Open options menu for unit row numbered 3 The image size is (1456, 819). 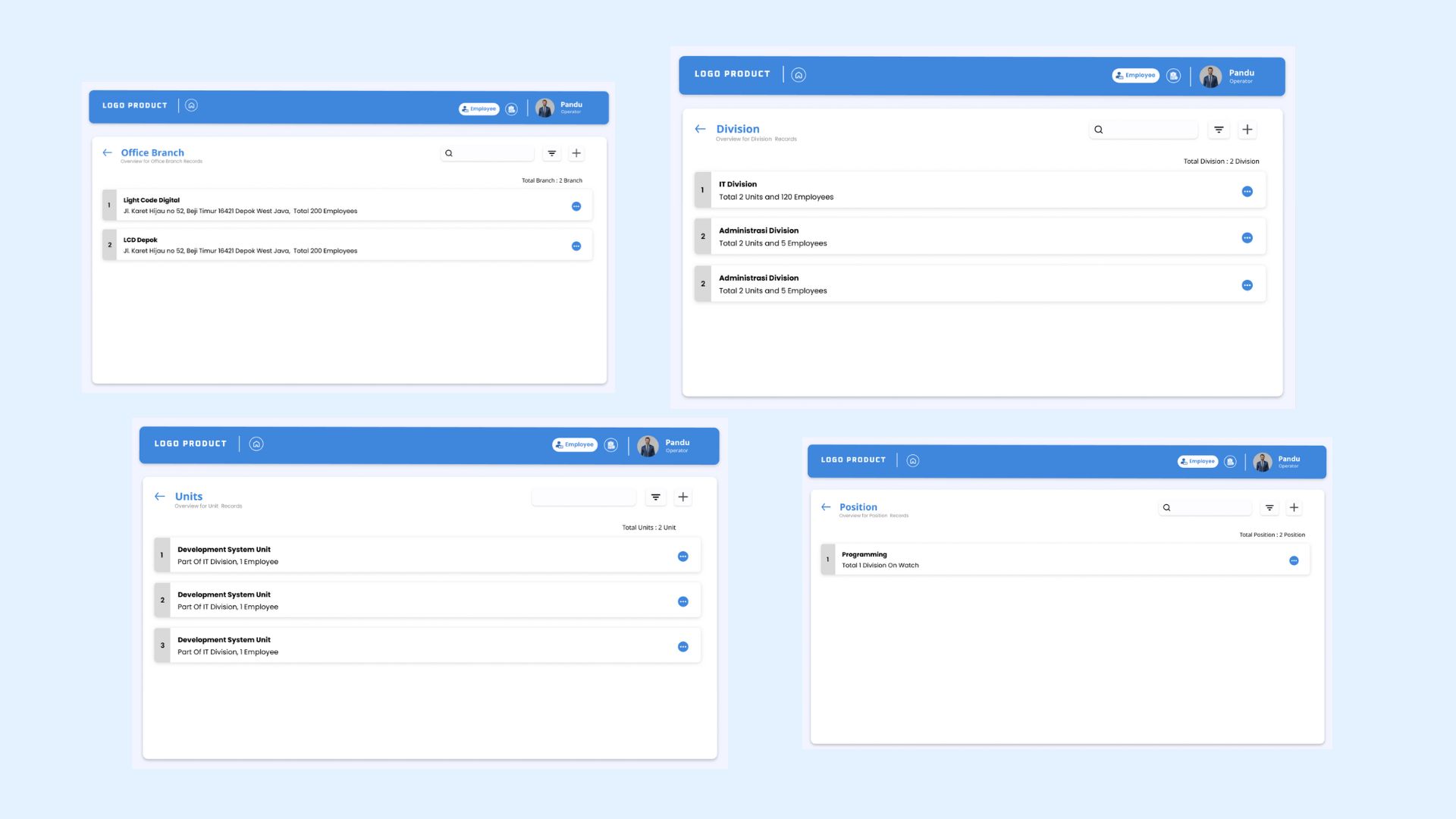click(x=683, y=647)
